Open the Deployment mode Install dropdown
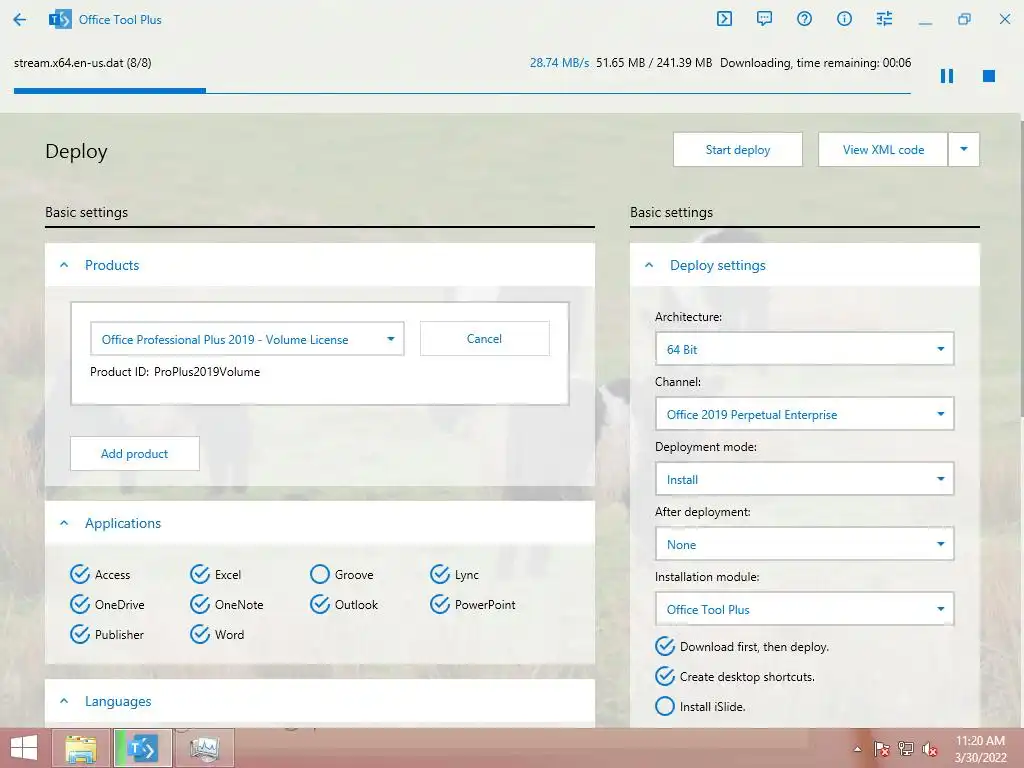1024x768 pixels. click(x=805, y=479)
